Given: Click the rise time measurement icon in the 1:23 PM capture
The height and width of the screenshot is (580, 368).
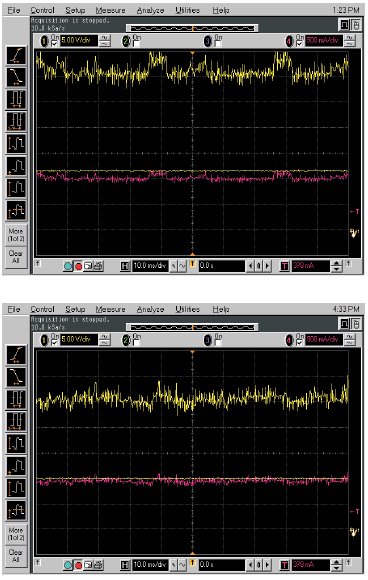Looking at the screenshot, I should 16,55.
